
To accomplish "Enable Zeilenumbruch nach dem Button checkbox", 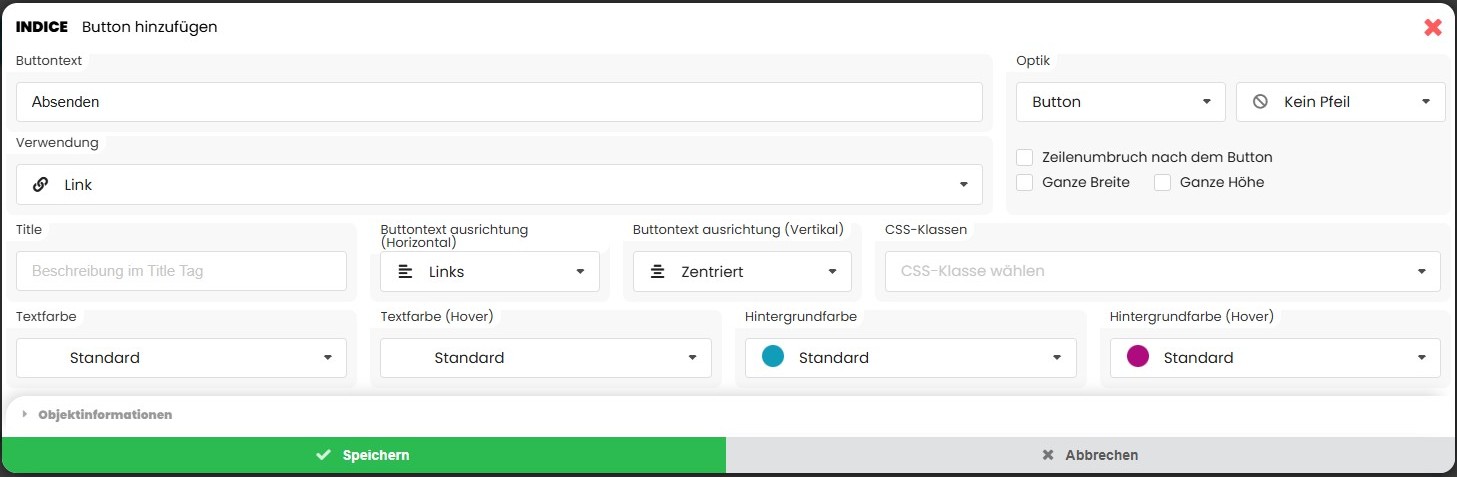I will [x=1025, y=157].
